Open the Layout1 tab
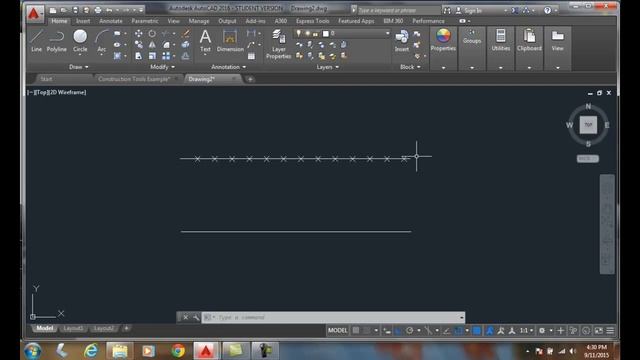This screenshot has width=640, height=360. (73, 328)
